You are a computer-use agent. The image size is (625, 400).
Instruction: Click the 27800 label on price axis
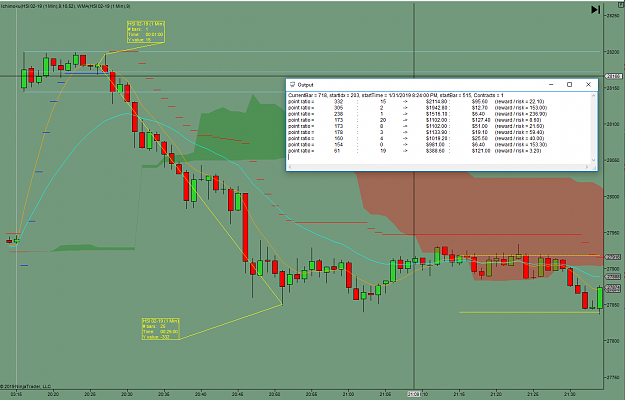pyautogui.click(x=613, y=341)
